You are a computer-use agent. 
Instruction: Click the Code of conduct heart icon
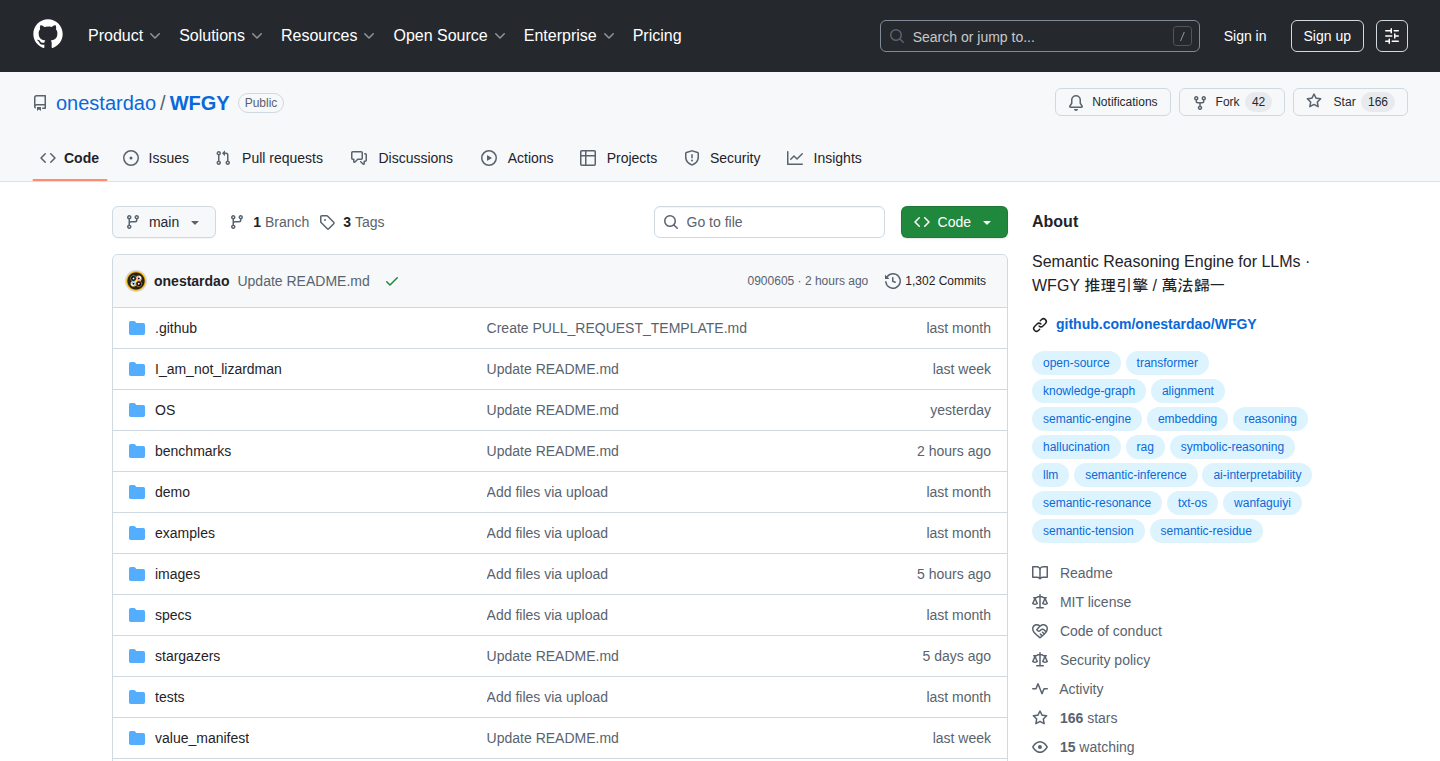click(x=1040, y=631)
